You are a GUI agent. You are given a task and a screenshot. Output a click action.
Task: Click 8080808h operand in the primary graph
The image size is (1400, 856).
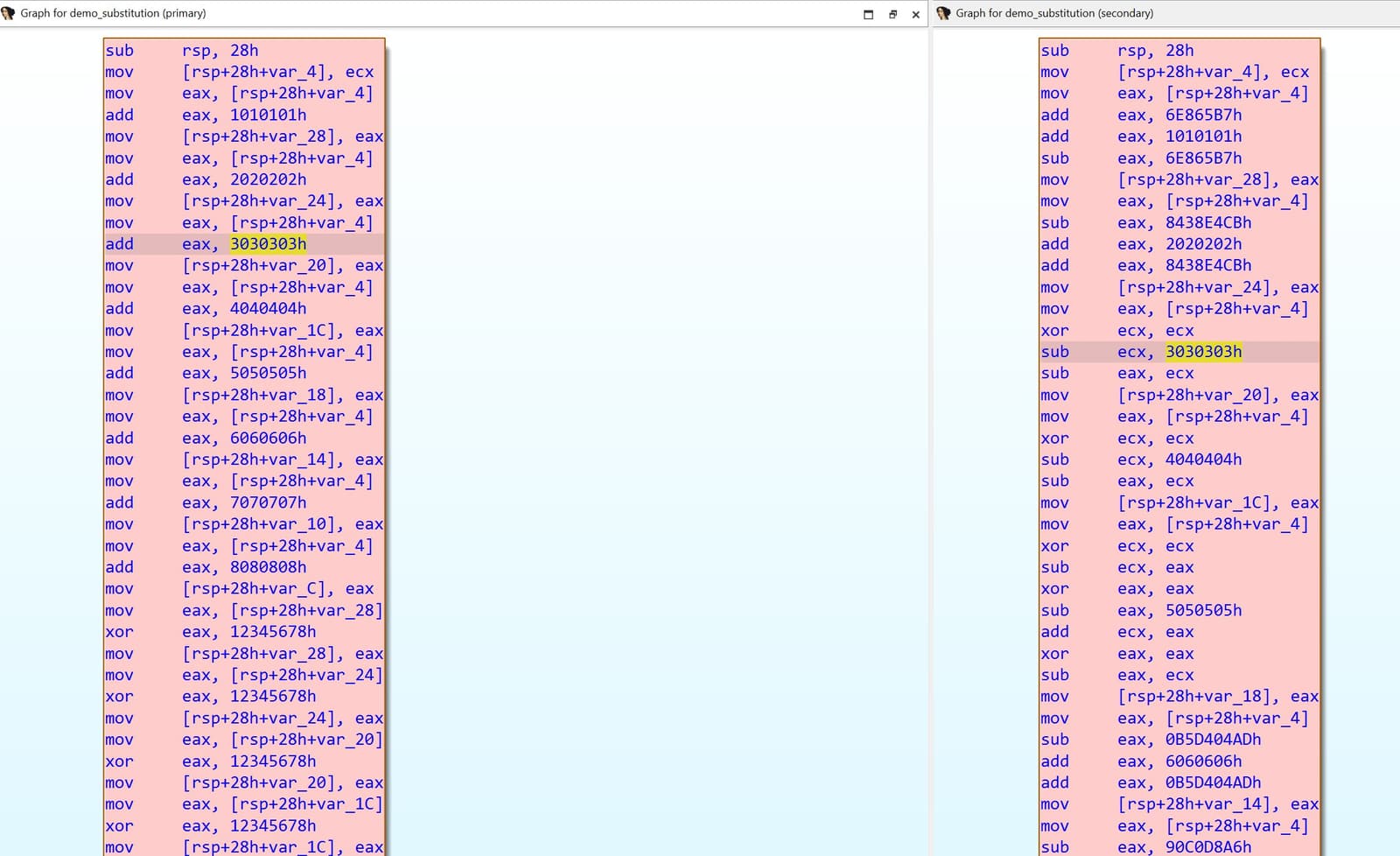click(269, 567)
